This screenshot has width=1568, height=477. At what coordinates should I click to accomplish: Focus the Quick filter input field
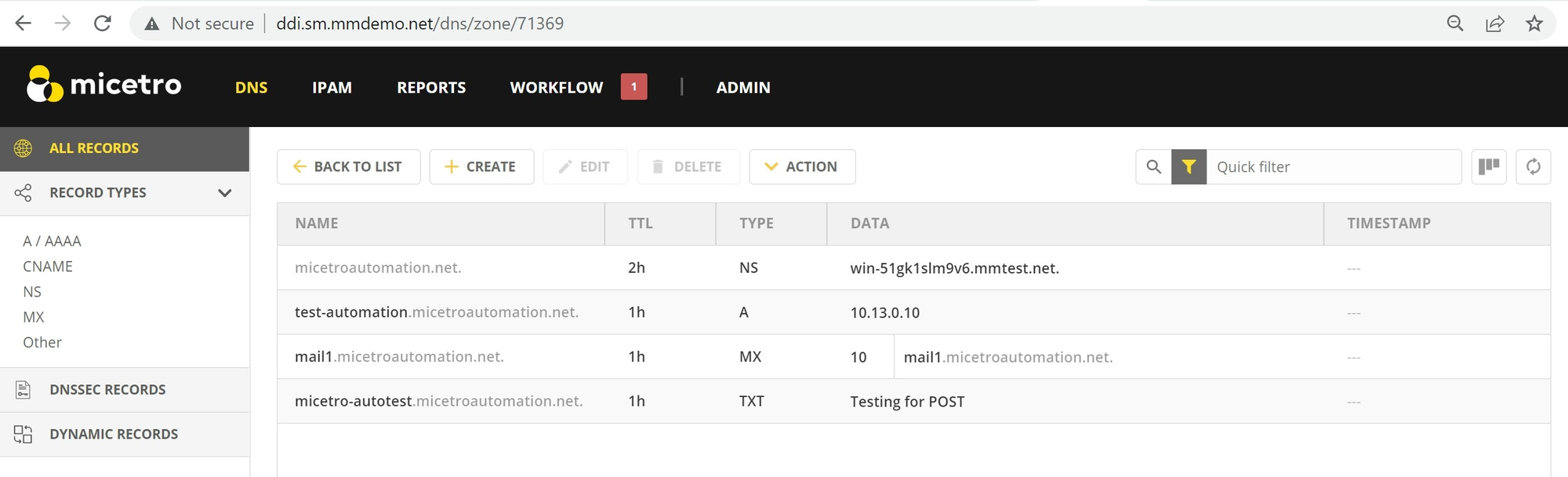click(1334, 167)
